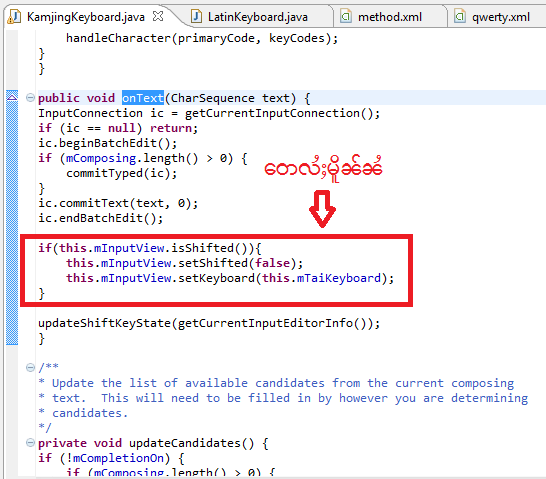This screenshot has width=546, height=479.
Task: Collapse the Javadoc comment fold marker
Action: [x=30, y=367]
